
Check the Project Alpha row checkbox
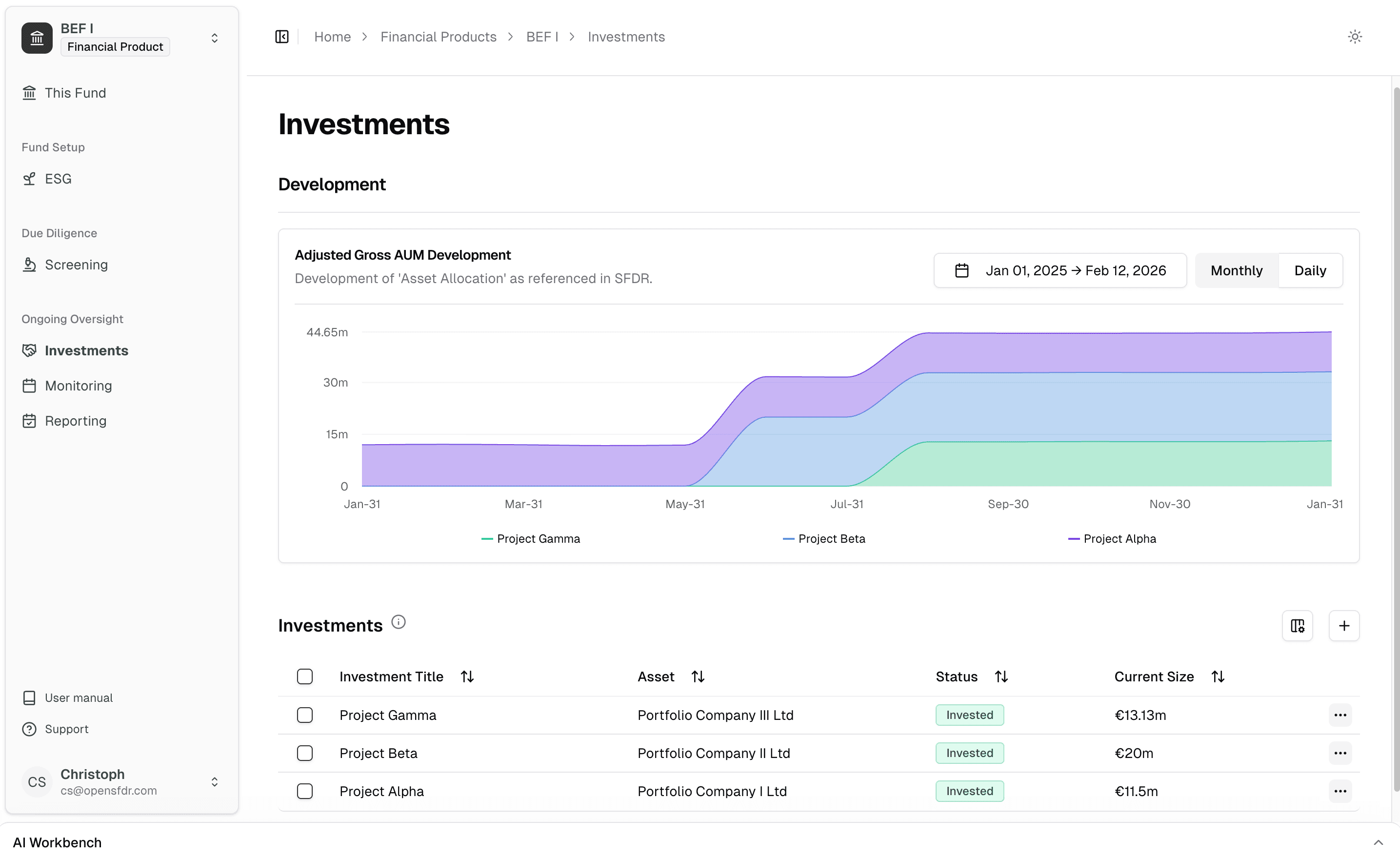[x=305, y=791]
